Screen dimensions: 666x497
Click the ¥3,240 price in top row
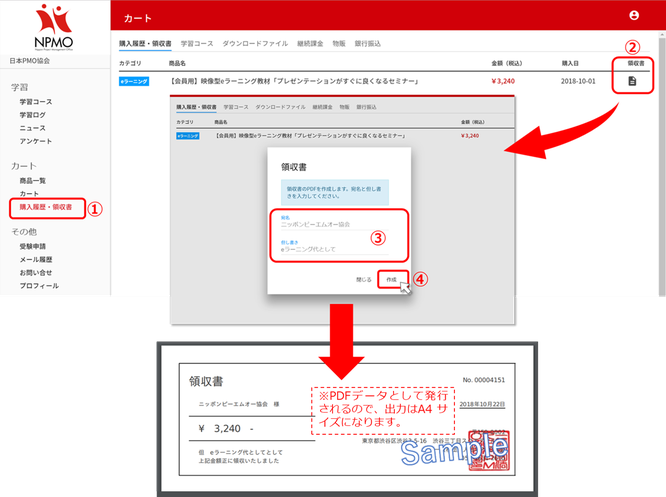(x=503, y=81)
